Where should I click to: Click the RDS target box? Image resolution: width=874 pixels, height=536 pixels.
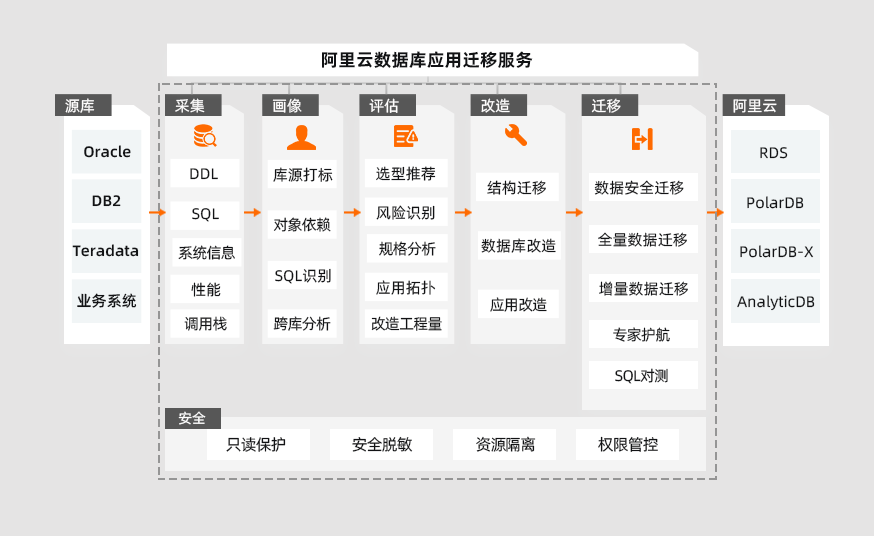point(775,152)
